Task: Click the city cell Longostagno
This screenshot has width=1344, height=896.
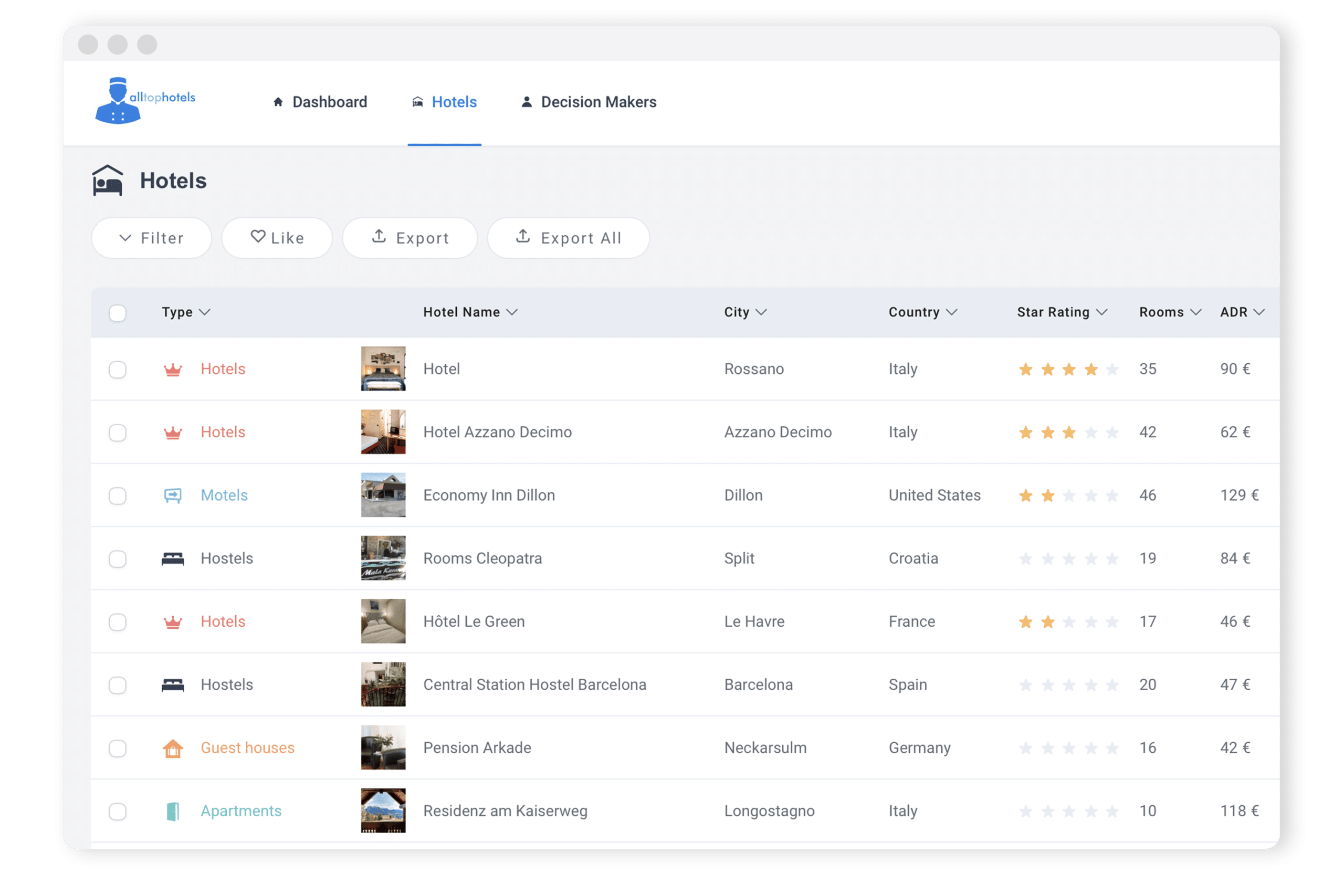Action: coord(770,811)
